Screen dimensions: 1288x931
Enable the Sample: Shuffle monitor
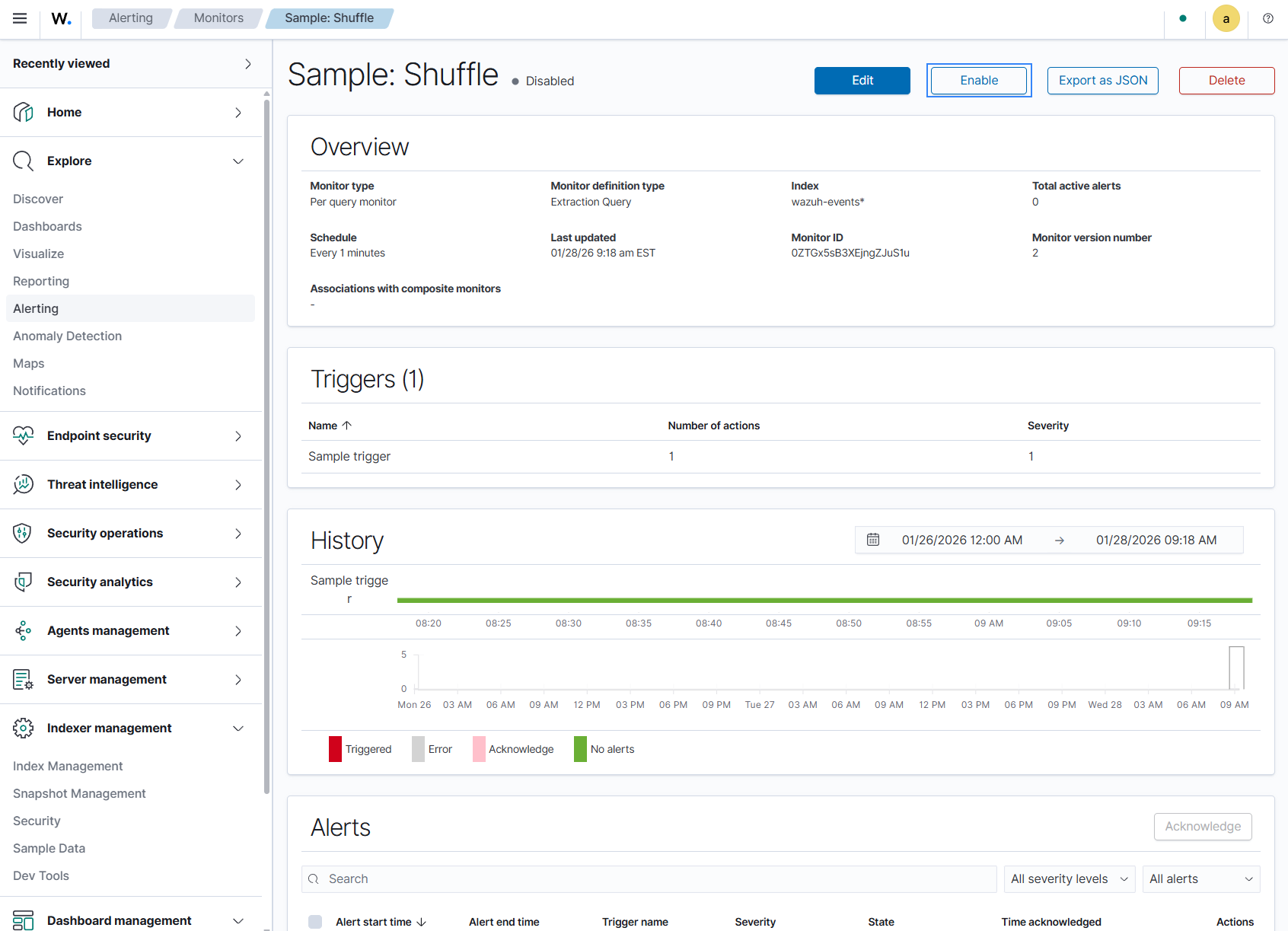tap(979, 81)
